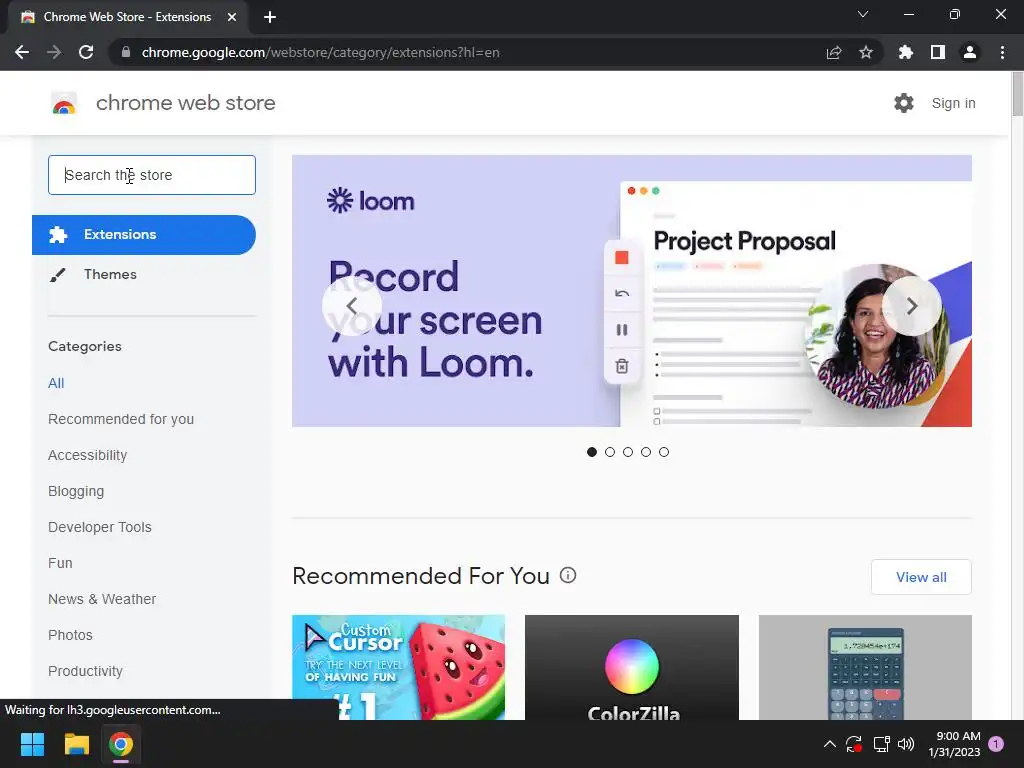
Task: Select the fourth carousel dot
Action: click(x=646, y=452)
